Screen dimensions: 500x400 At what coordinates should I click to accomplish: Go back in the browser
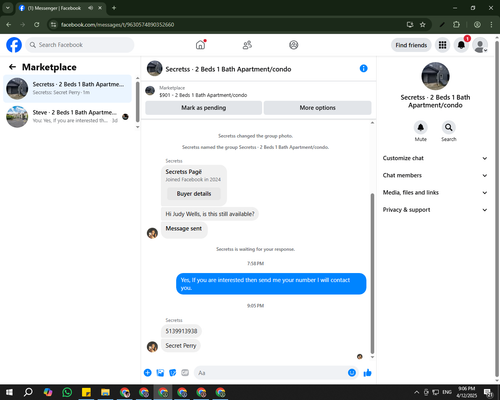(x=9, y=25)
